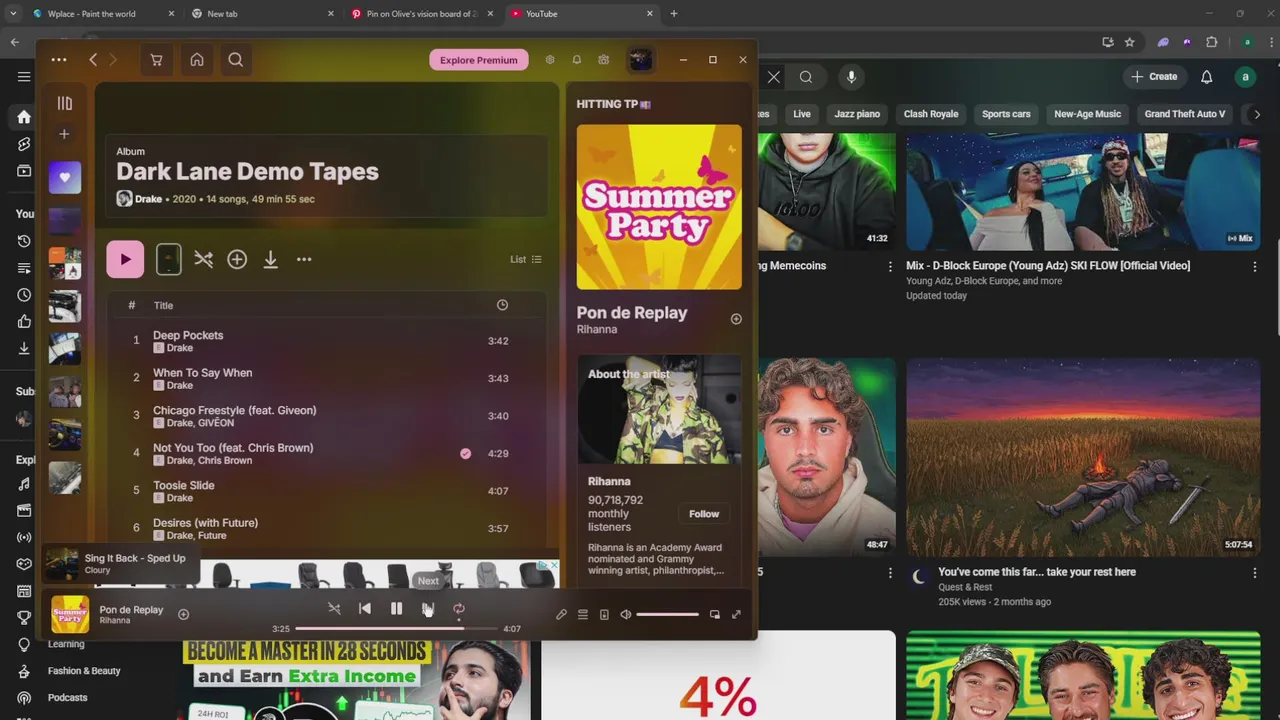Select Grand Theft Auto V chip
This screenshot has width=1280, height=720.
pos(1185,114)
